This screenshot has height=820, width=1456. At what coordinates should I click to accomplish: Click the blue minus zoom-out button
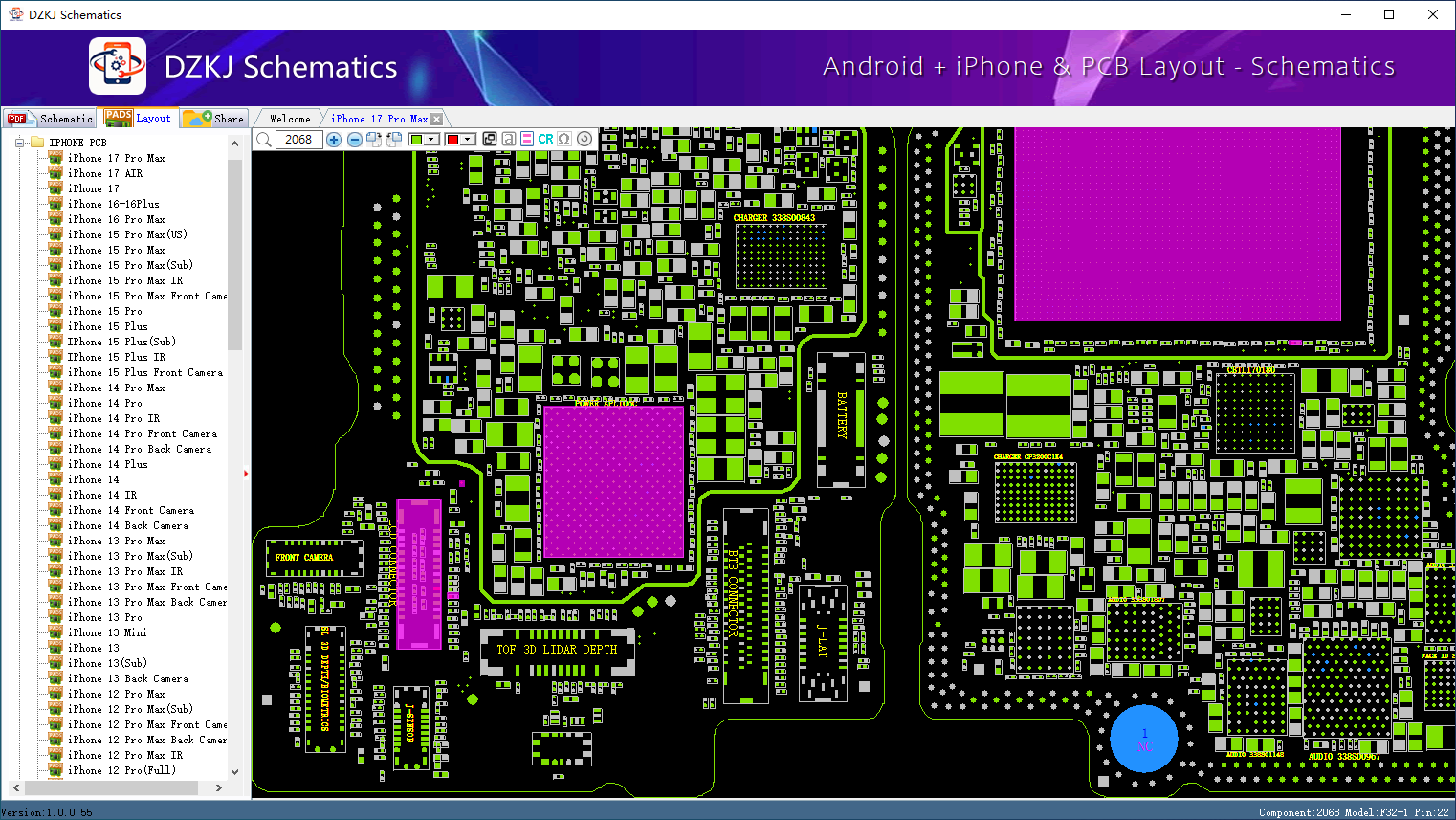[x=354, y=140]
